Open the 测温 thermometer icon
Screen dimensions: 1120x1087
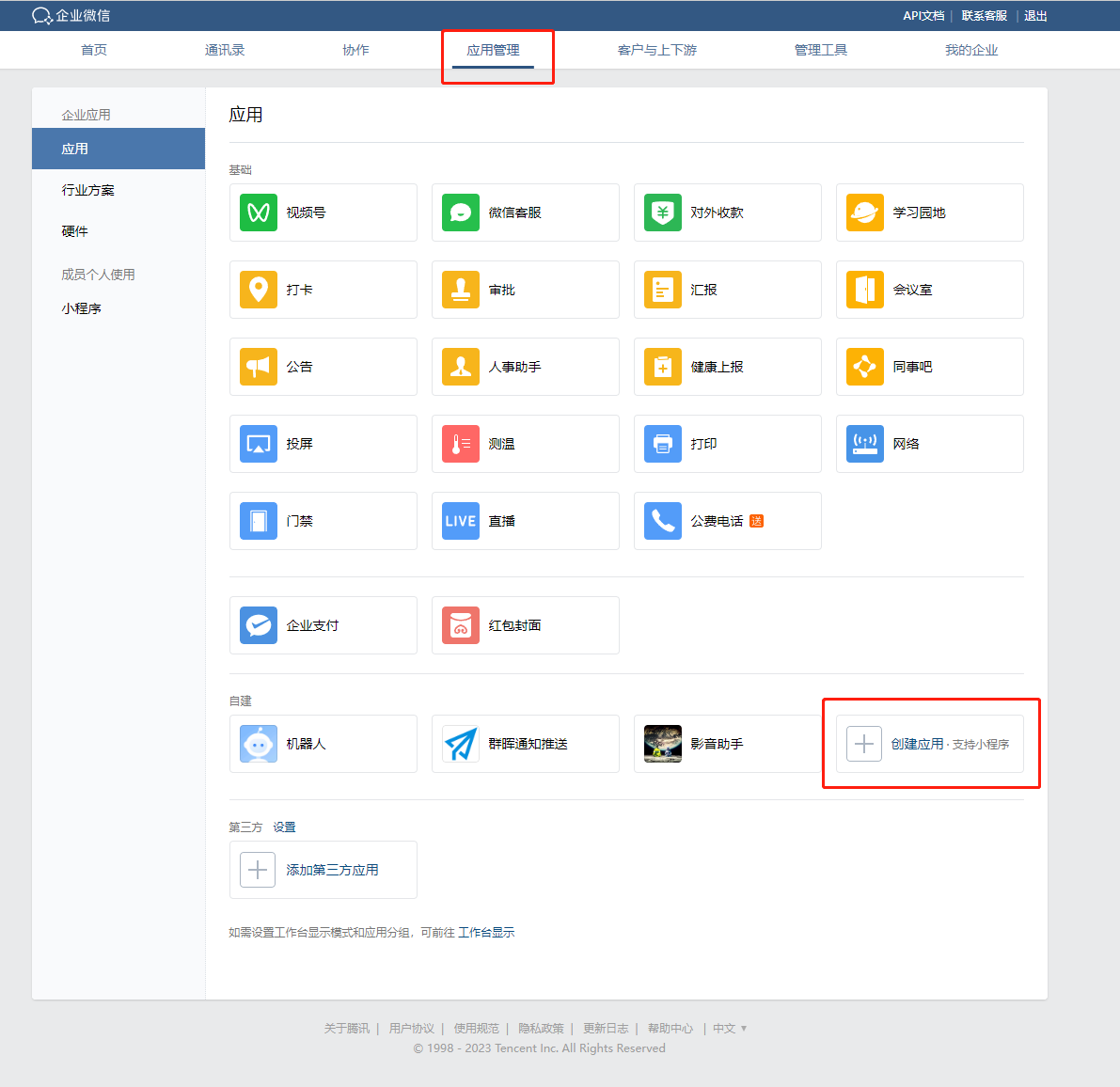click(461, 444)
